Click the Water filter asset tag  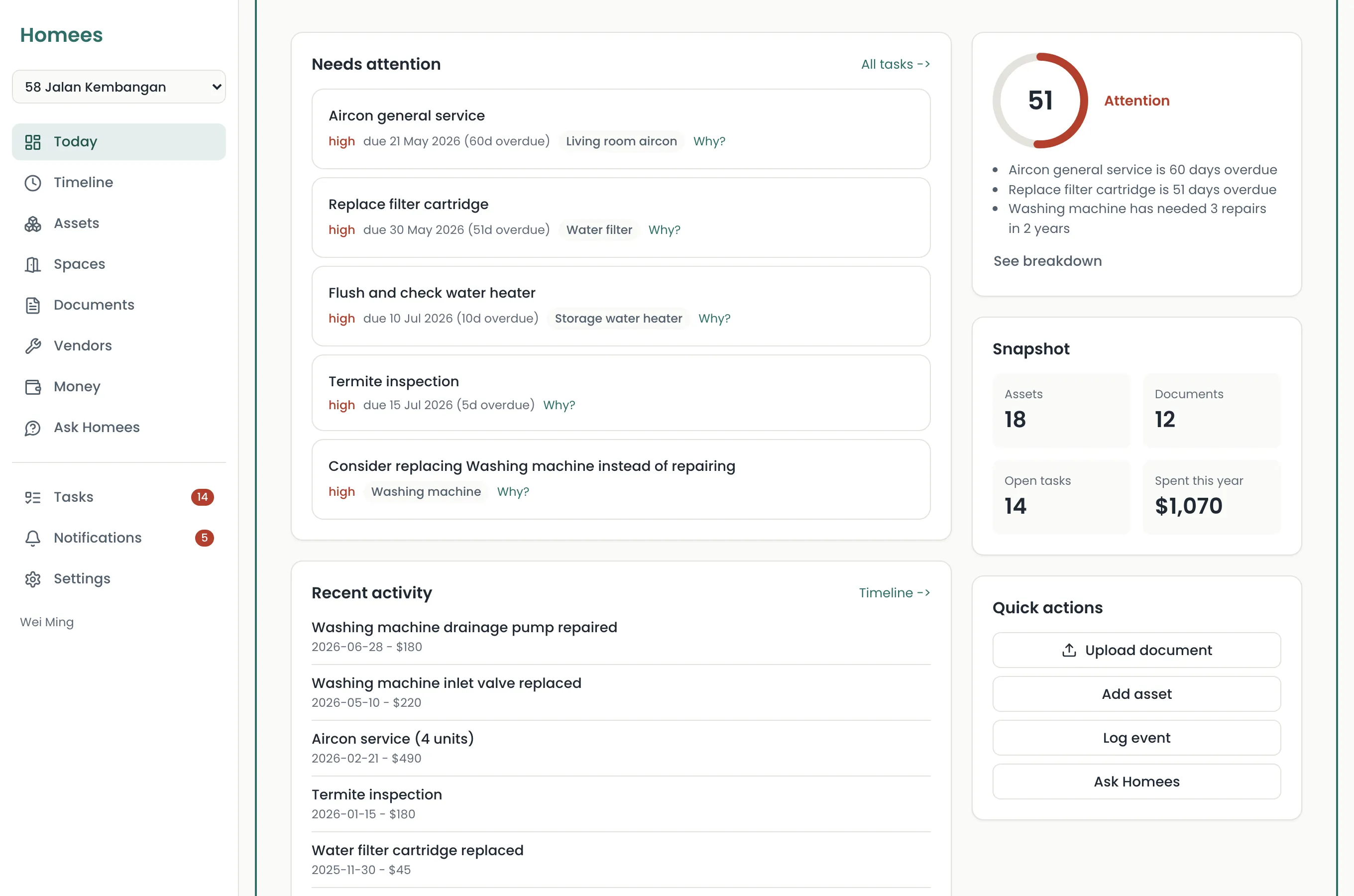click(x=599, y=229)
